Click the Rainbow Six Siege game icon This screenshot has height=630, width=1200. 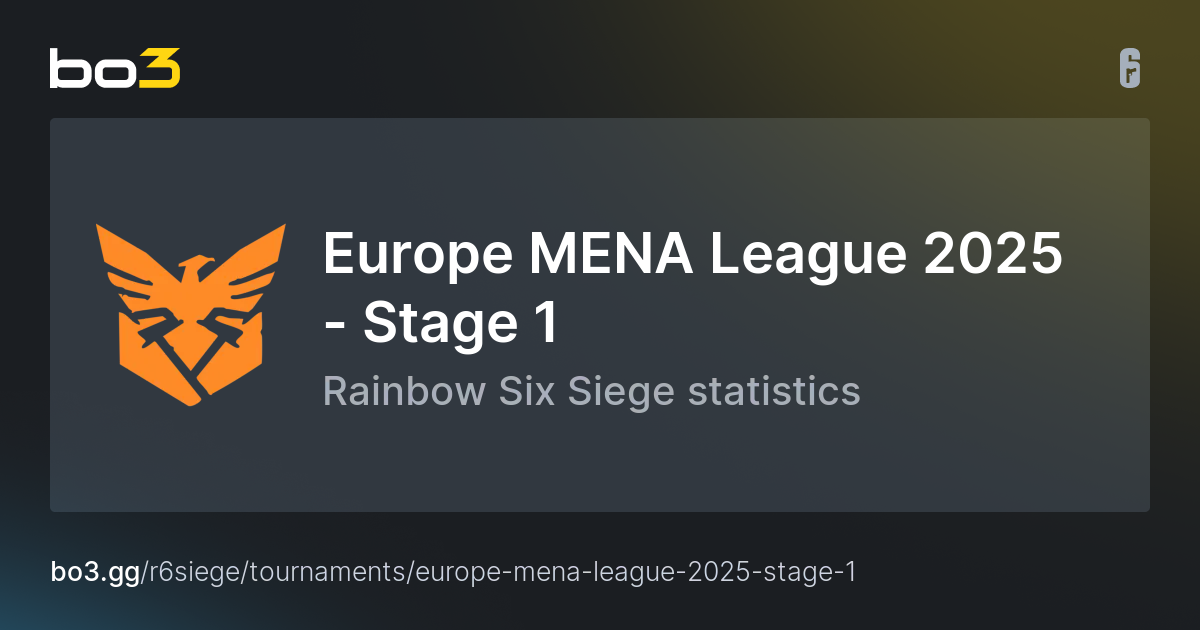pos(1130,69)
